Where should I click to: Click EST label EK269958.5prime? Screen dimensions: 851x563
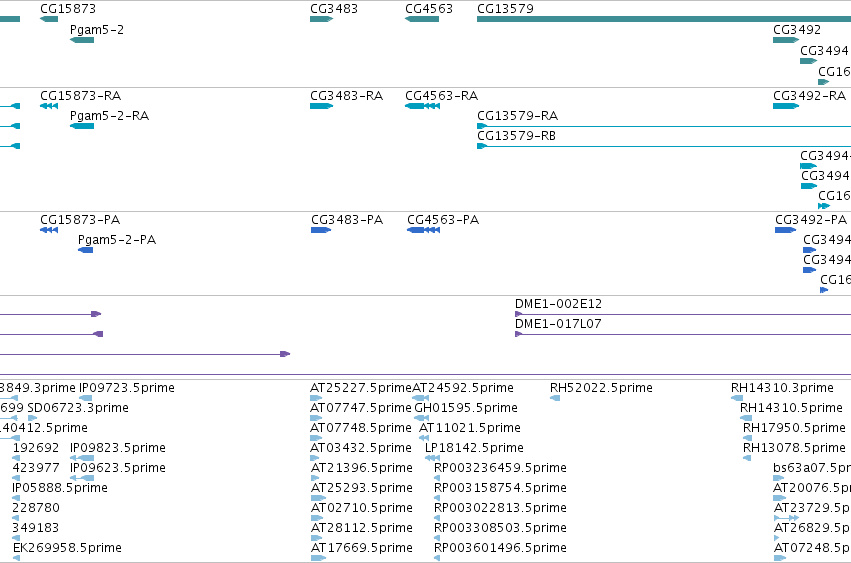coord(67,548)
